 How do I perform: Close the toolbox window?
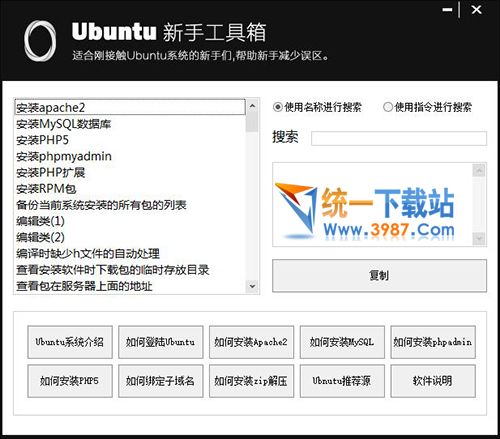tap(476, 10)
